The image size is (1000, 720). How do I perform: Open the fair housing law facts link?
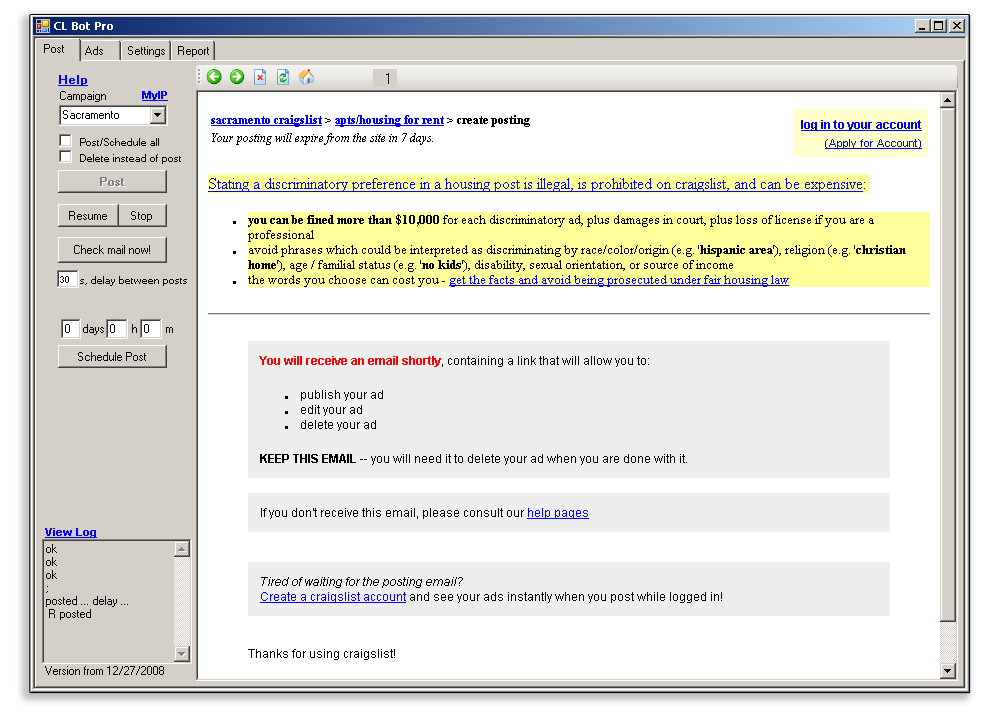click(619, 280)
